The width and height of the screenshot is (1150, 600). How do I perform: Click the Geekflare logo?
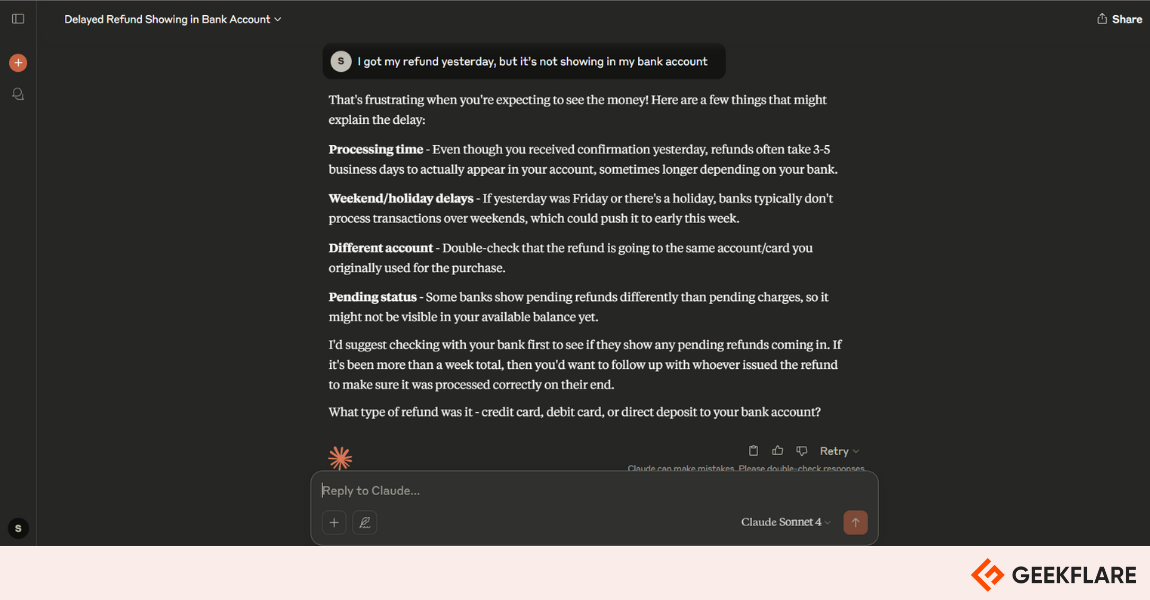[1054, 574]
